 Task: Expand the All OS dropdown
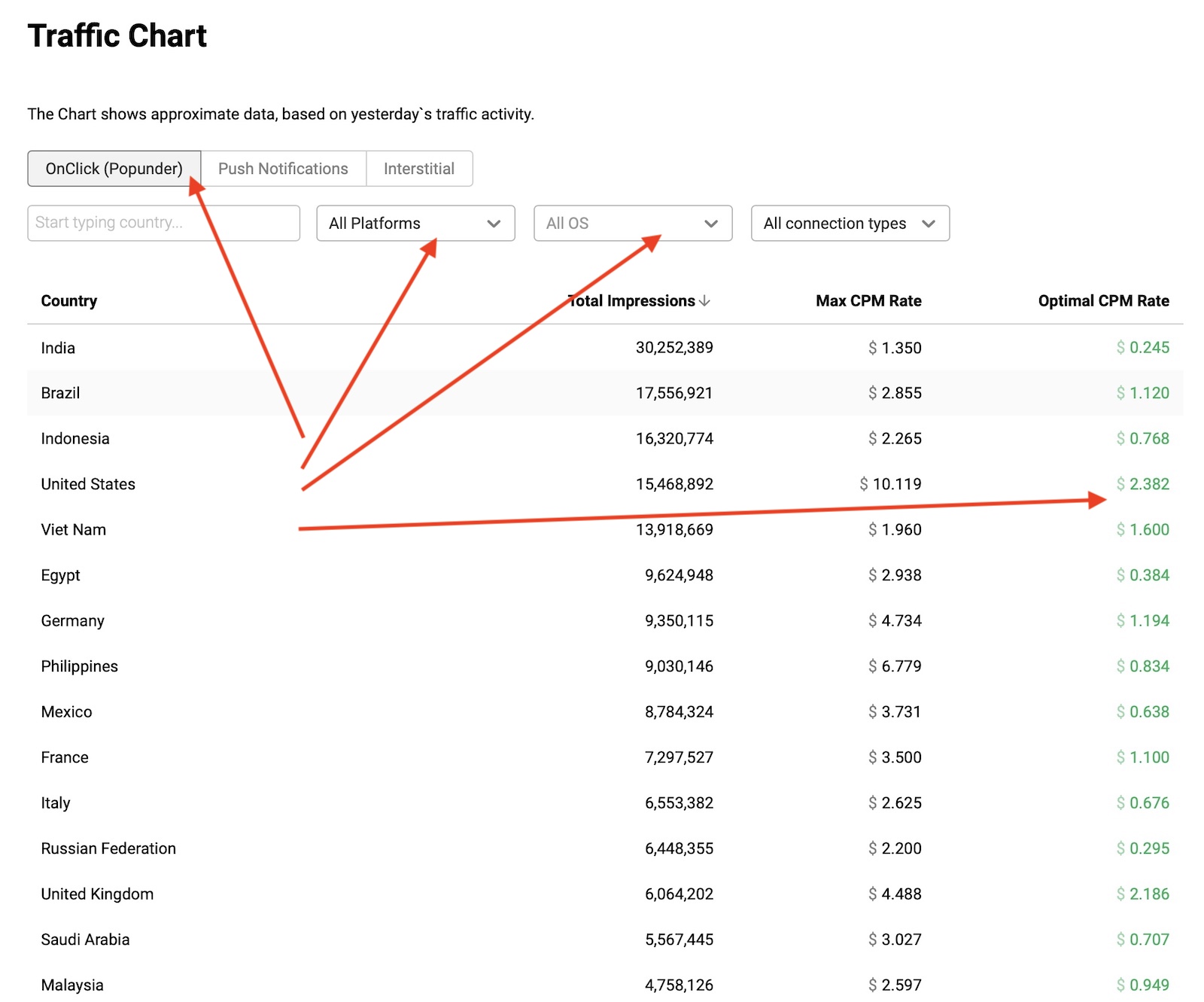632,224
